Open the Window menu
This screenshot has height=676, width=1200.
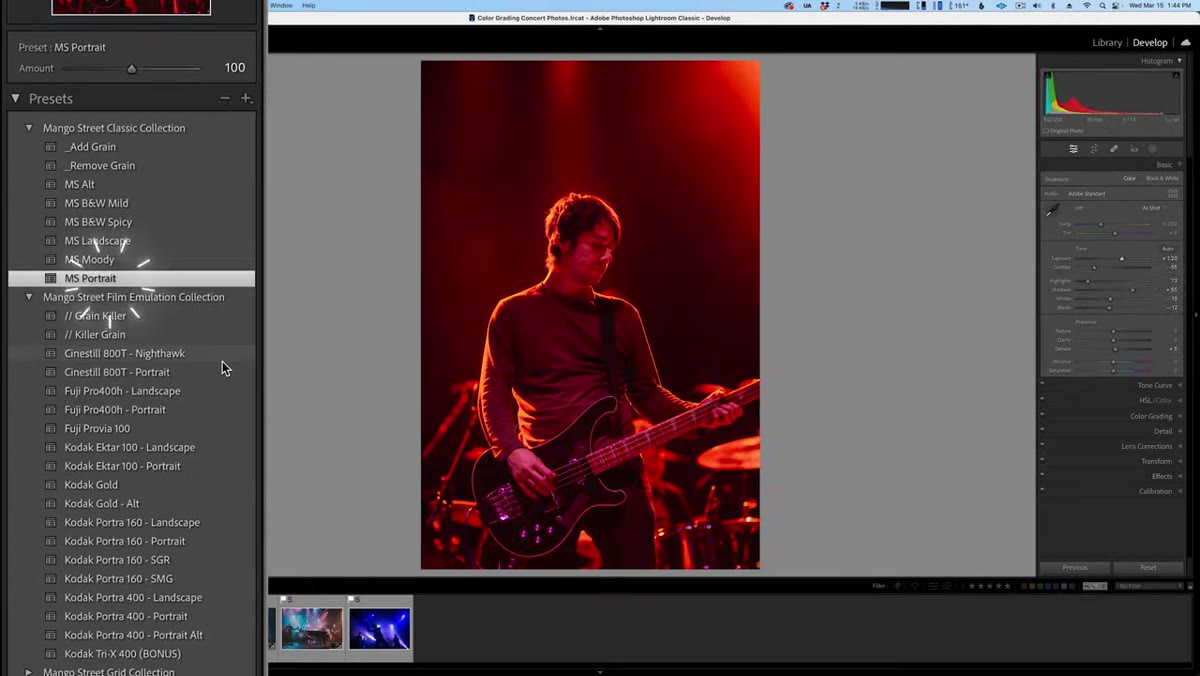(x=282, y=5)
